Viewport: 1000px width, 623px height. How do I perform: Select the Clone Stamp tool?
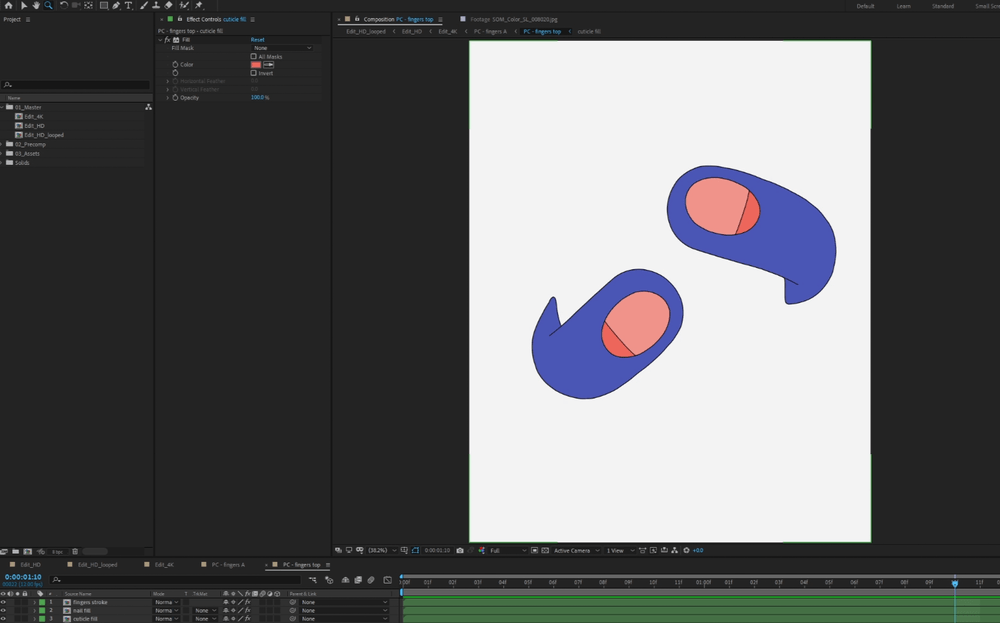155,5
